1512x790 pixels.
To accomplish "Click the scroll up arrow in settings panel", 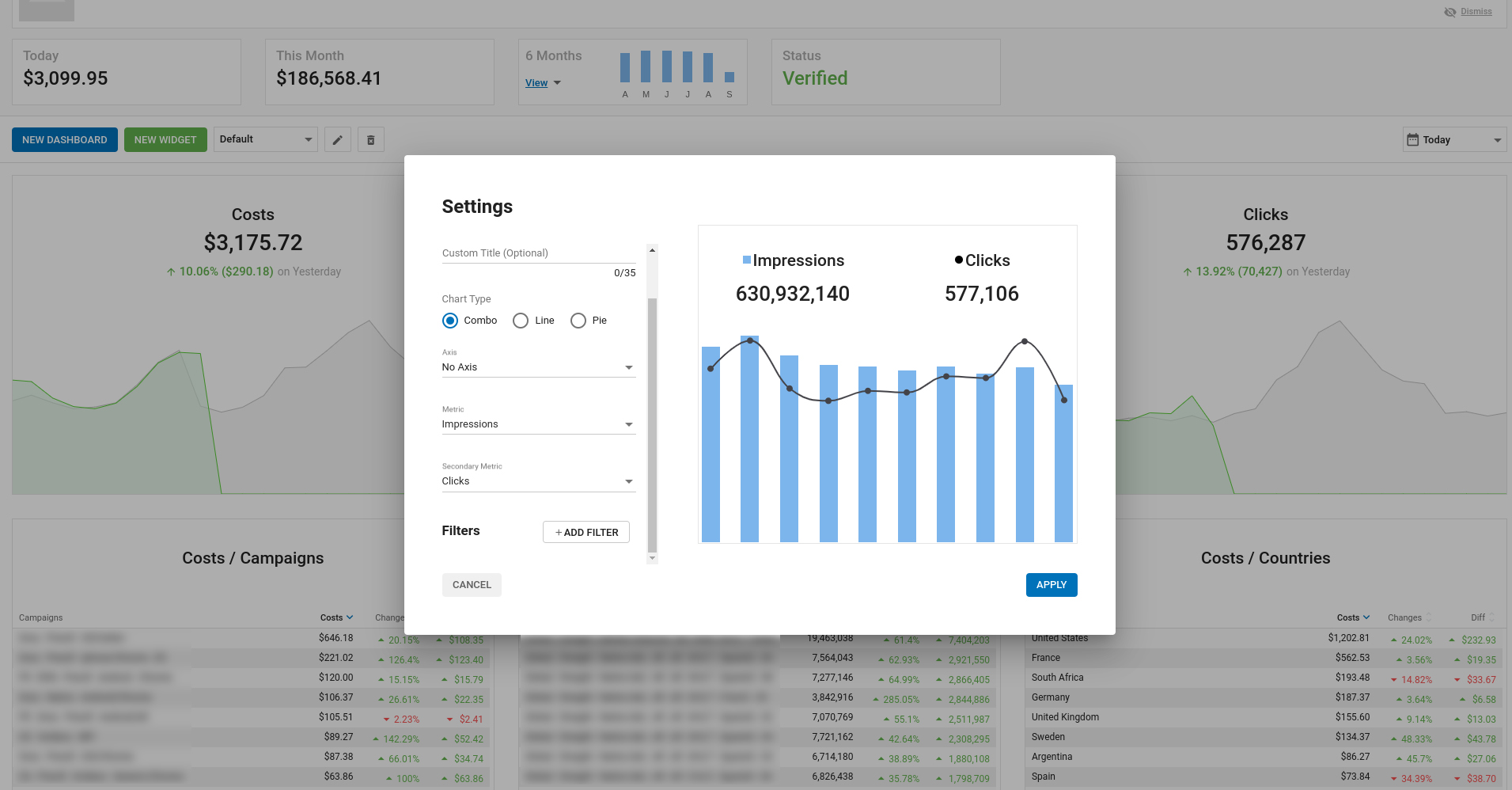I will [x=652, y=250].
